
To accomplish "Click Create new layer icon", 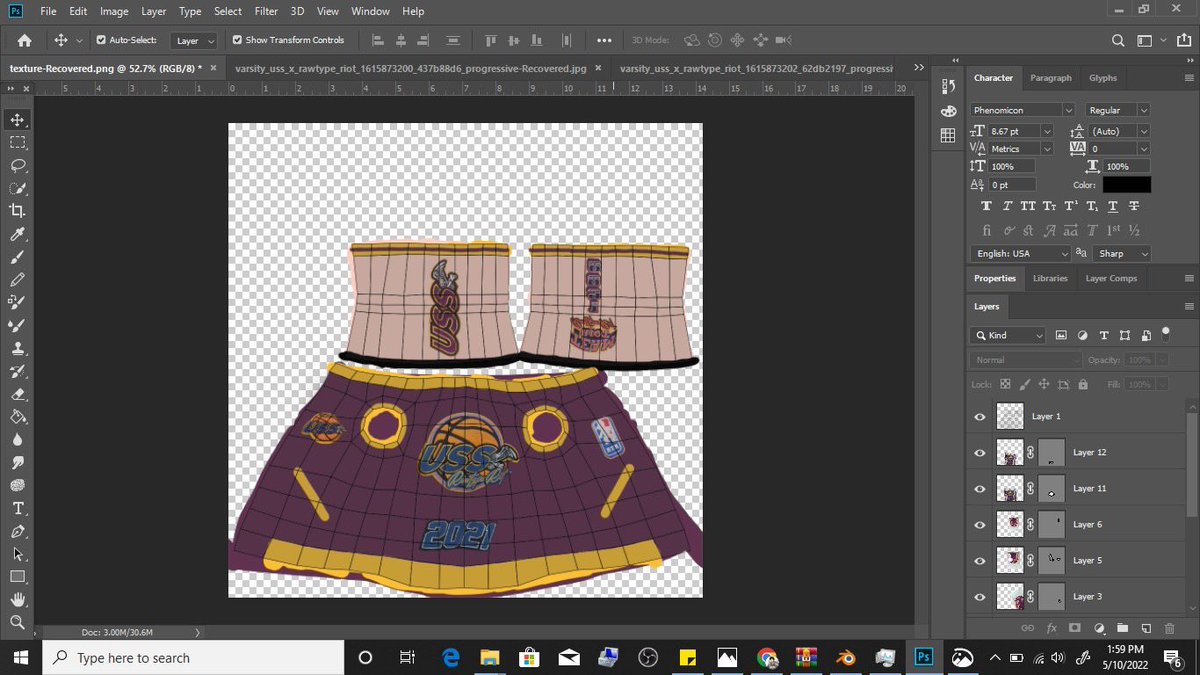I will coord(1146,628).
